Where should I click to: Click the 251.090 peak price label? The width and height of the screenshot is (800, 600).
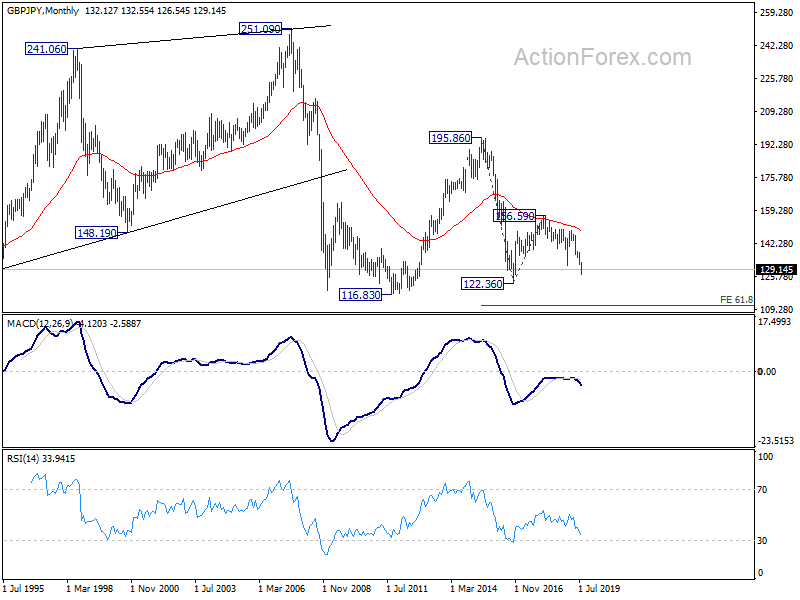(260, 29)
